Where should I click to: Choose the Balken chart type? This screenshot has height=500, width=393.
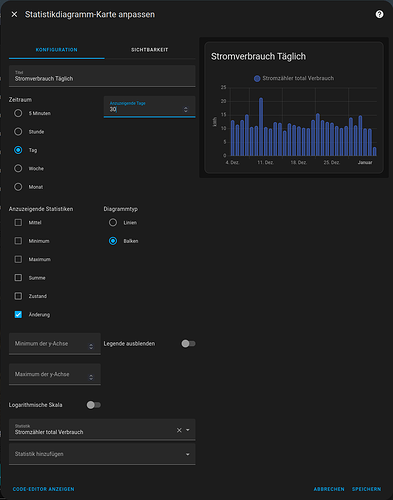[113, 241]
